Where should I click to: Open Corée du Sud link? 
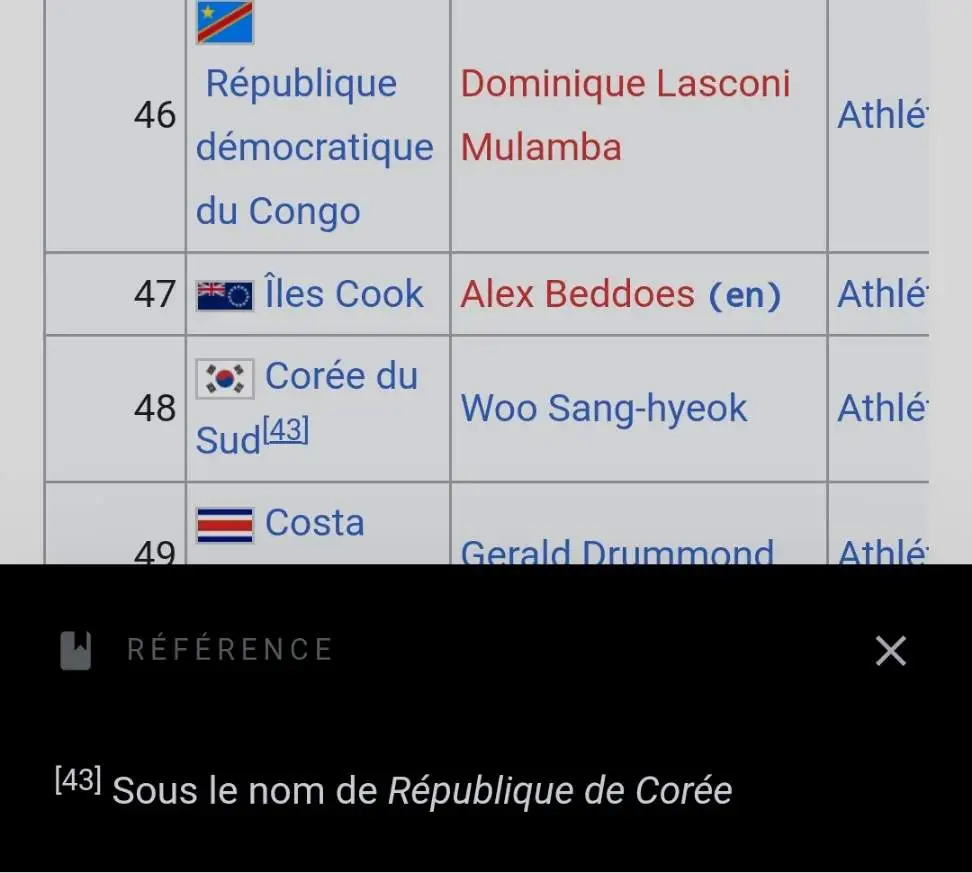click(340, 377)
